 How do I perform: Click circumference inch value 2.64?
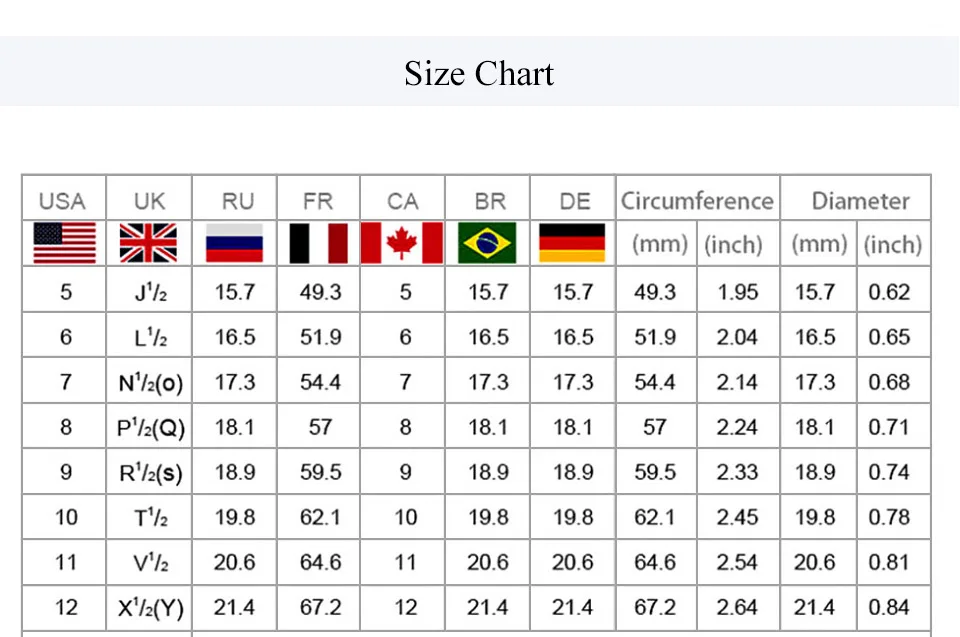coord(737,607)
